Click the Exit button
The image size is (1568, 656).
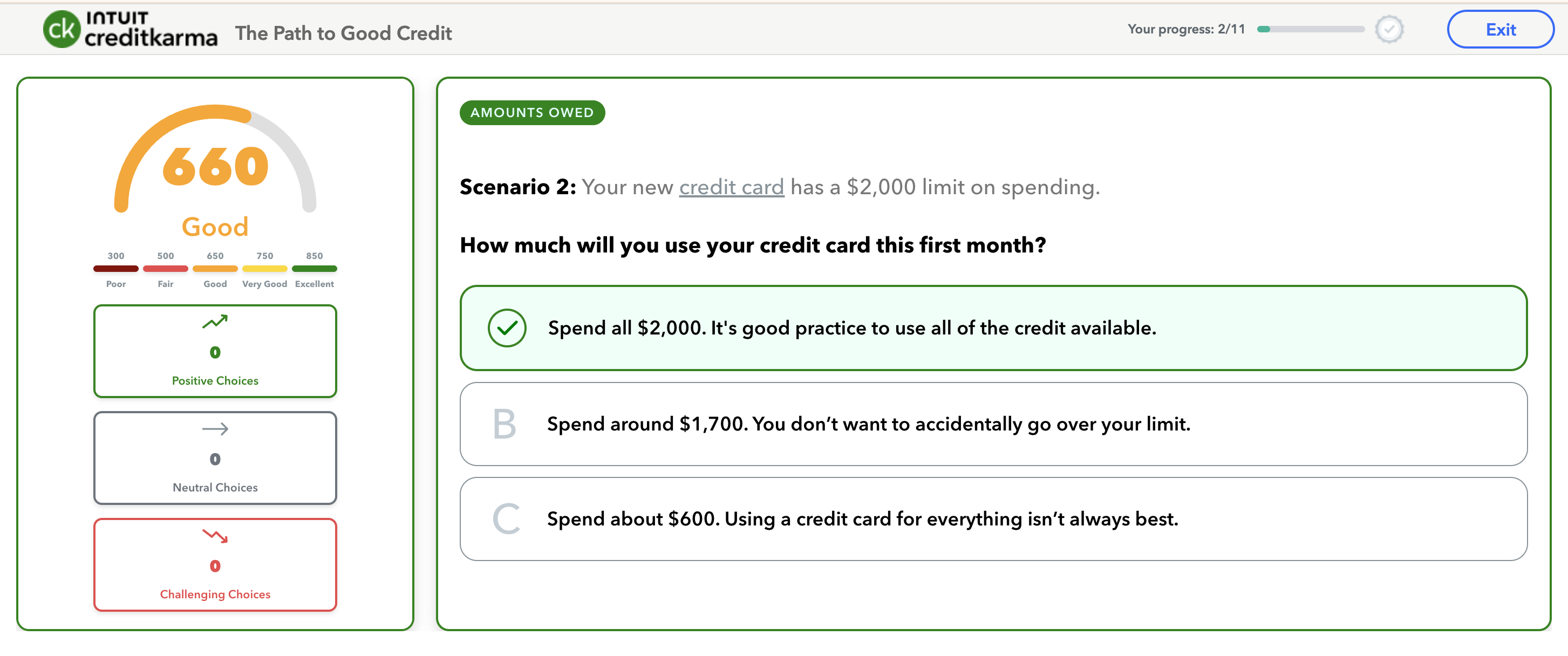pyautogui.click(x=1500, y=29)
